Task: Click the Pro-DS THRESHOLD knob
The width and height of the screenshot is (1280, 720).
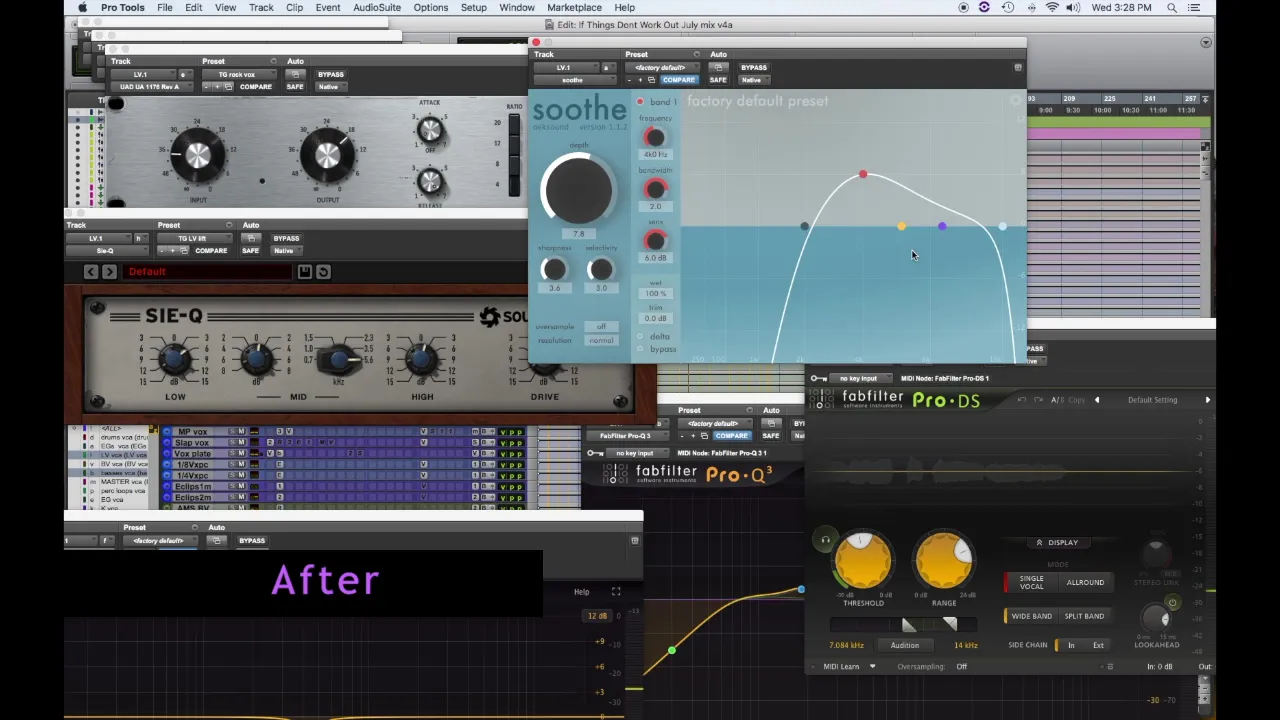Action: [x=863, y=562]
